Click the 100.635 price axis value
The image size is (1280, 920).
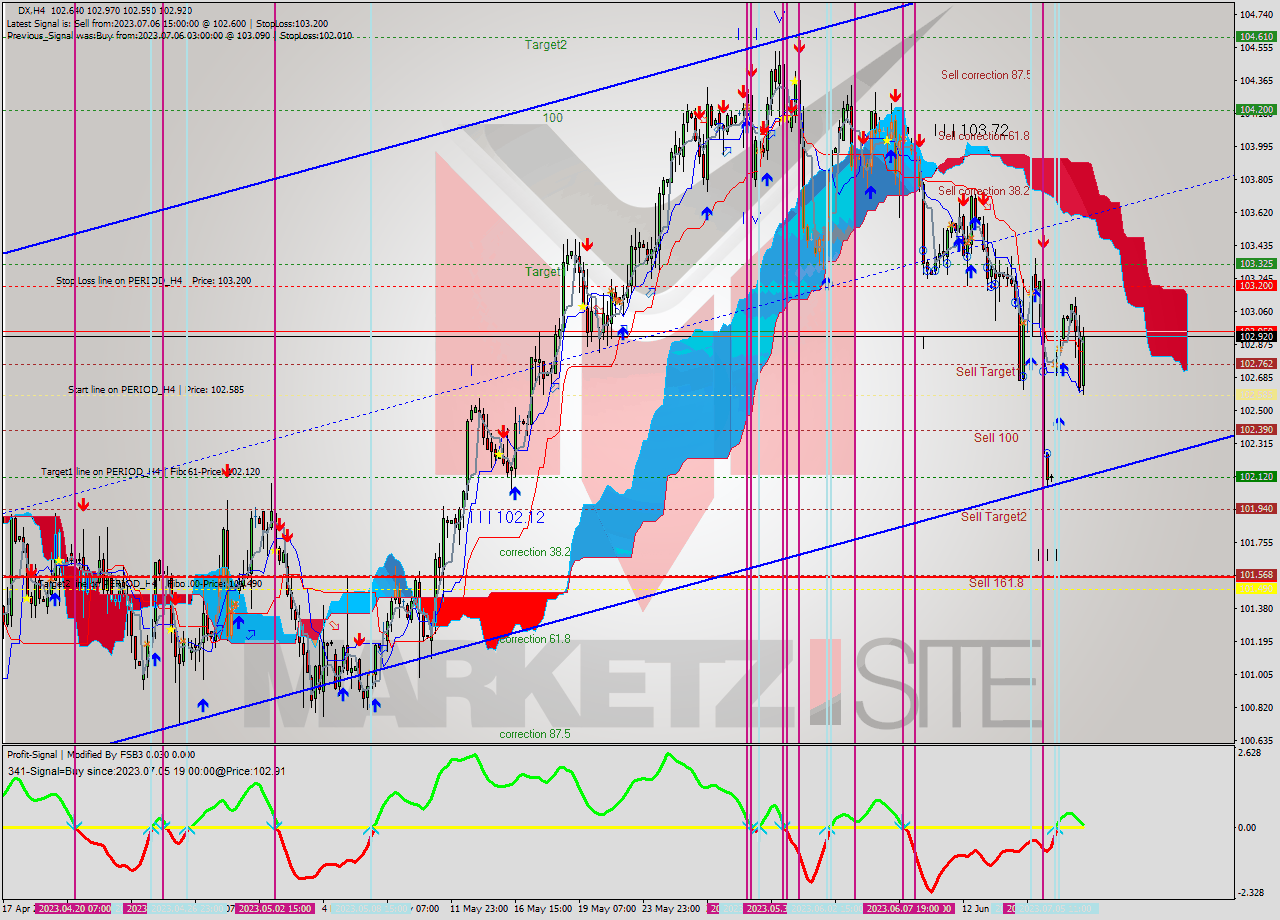[x=1256, y=741]
